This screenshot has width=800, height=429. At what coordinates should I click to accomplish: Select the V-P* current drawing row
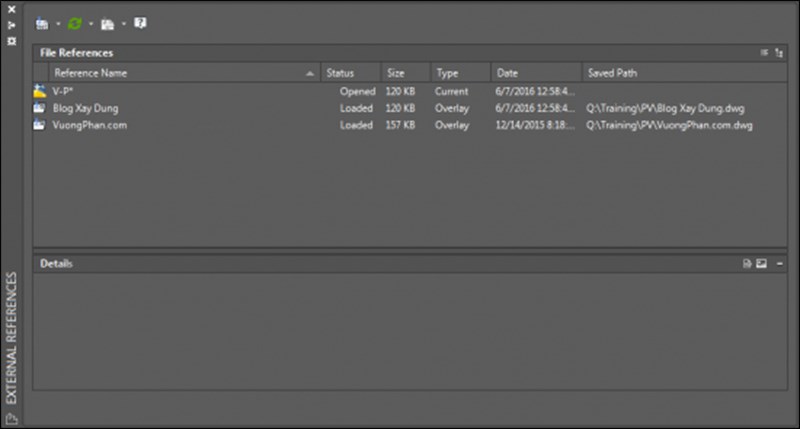click(x=62, y=91)
